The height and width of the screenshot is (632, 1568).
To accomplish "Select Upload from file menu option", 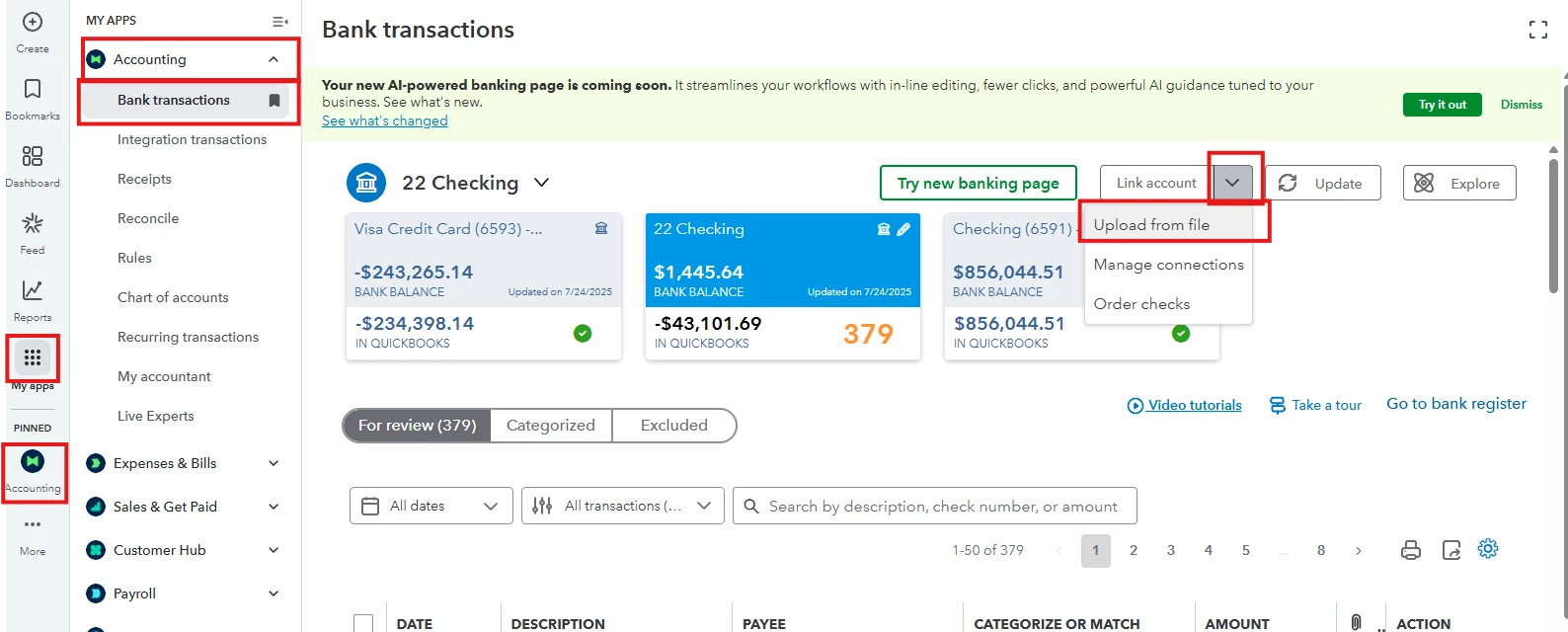I will pos(1167,225).
